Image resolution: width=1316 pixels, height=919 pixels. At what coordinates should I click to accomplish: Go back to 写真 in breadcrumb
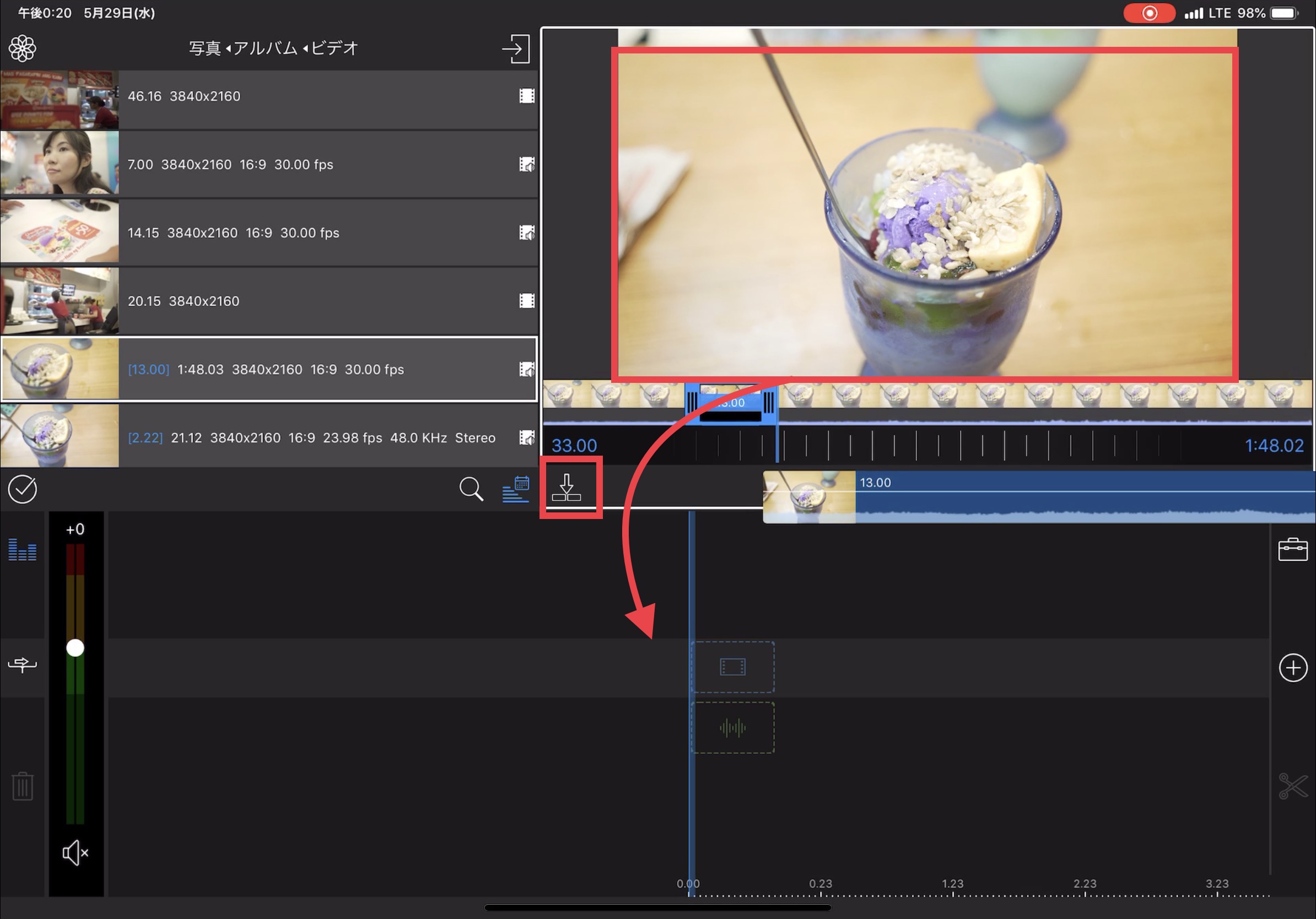pos(204,48)
